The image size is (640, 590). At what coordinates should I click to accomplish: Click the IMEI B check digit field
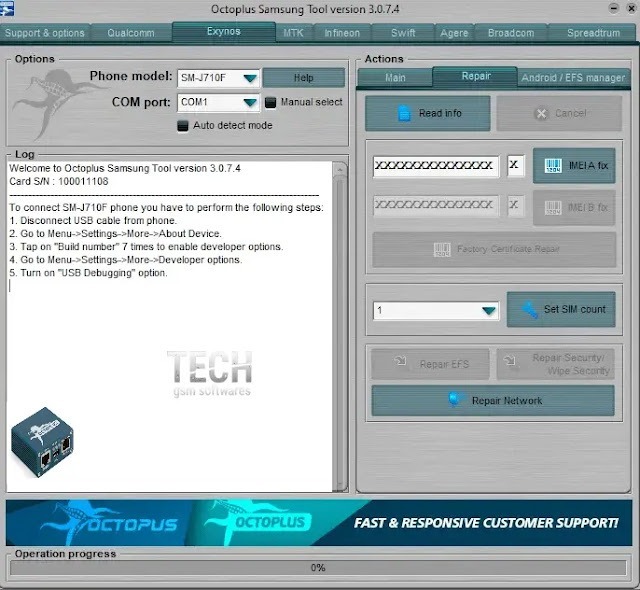[x=516, y=205]
